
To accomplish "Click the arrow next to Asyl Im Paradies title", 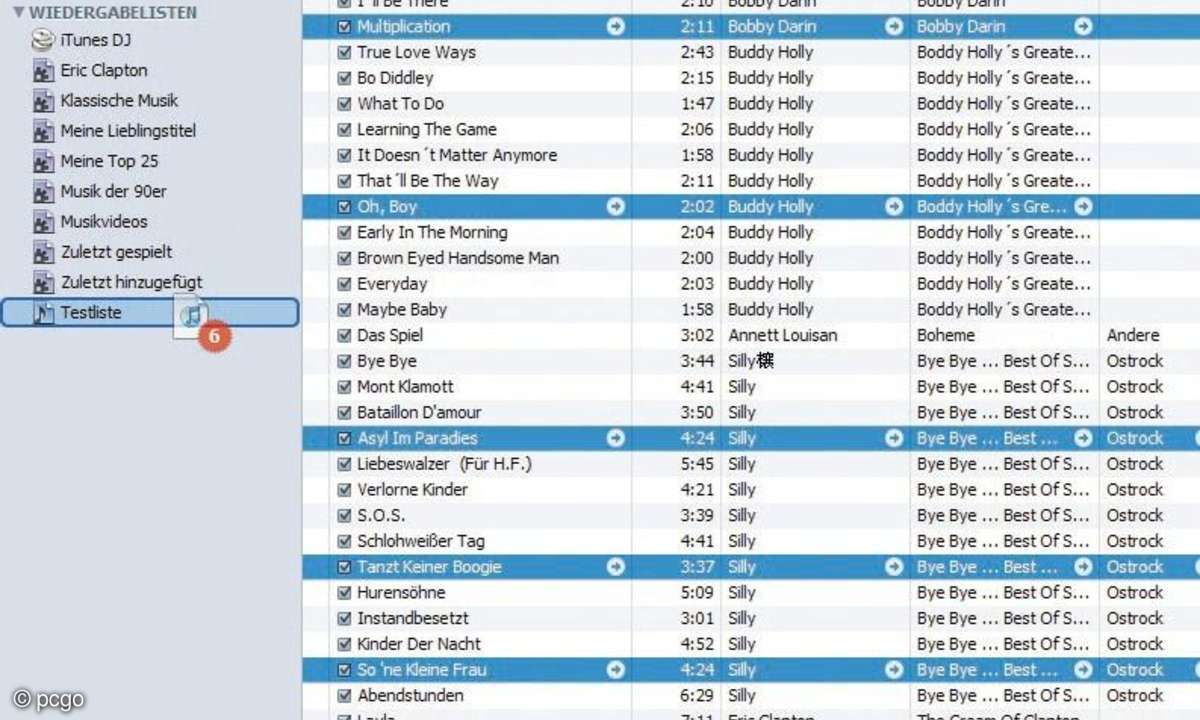I will click(616, 438).
